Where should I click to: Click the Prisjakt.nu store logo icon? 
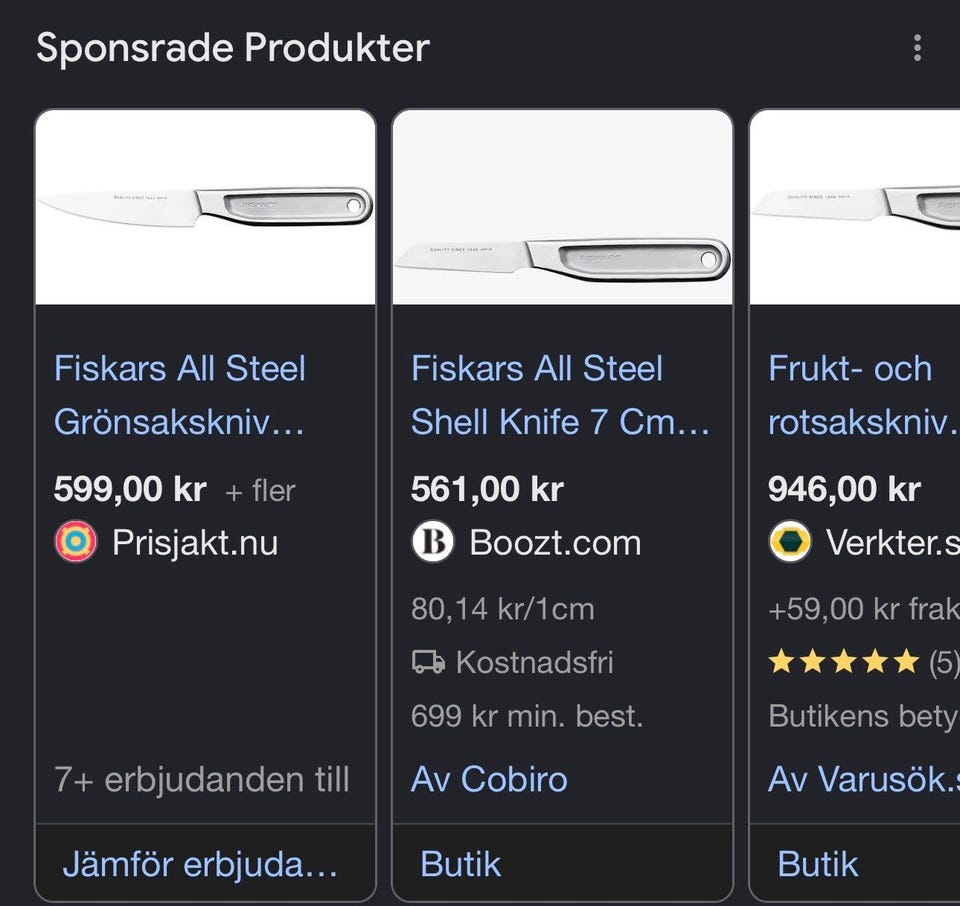[76, 542]
